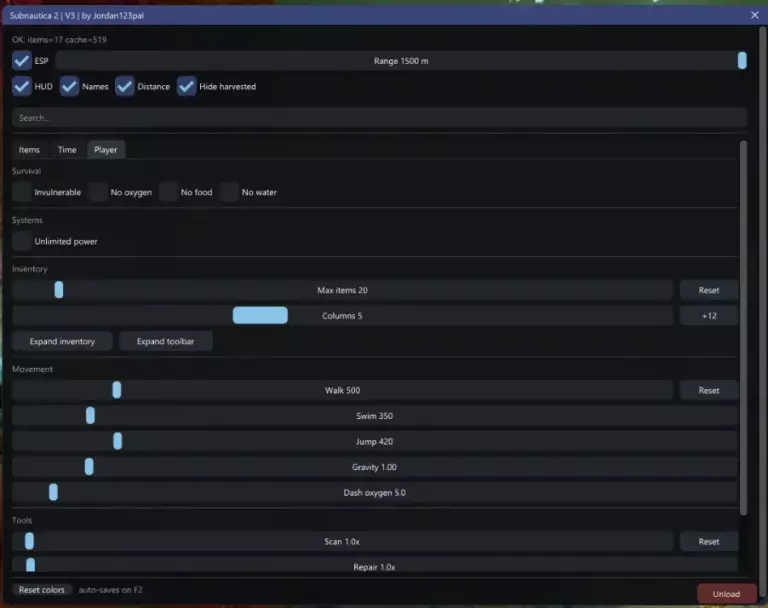Toggle the HUD checkbox
768x608 pixels.
click(22, 86)
